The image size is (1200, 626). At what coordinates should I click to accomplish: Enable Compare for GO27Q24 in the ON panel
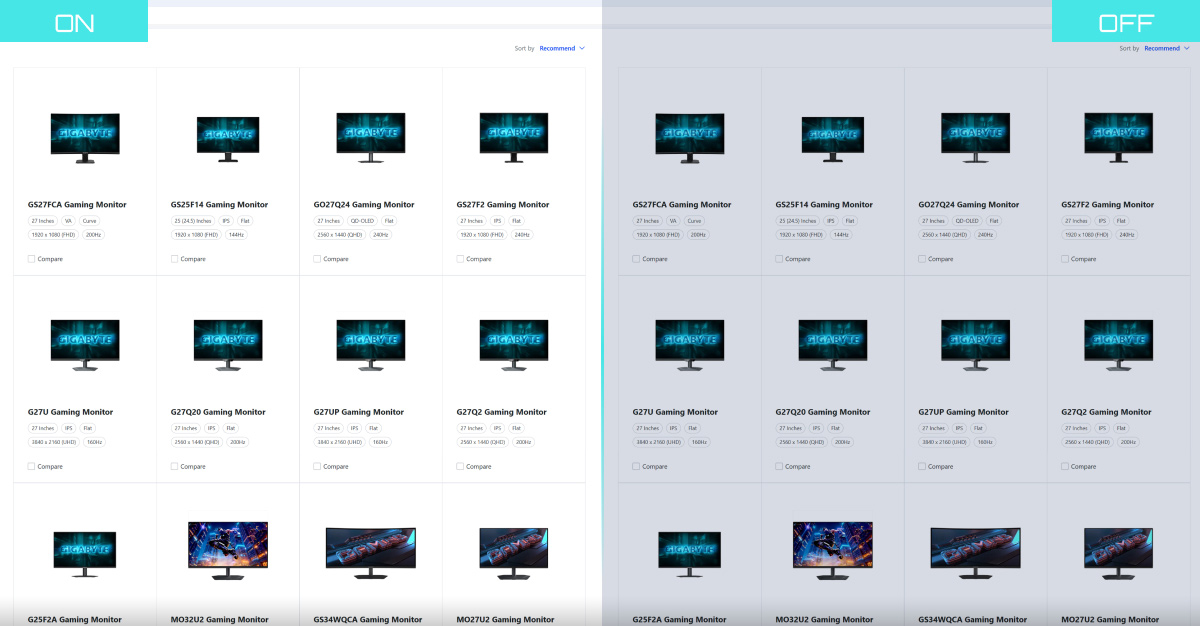click(318, 259)
